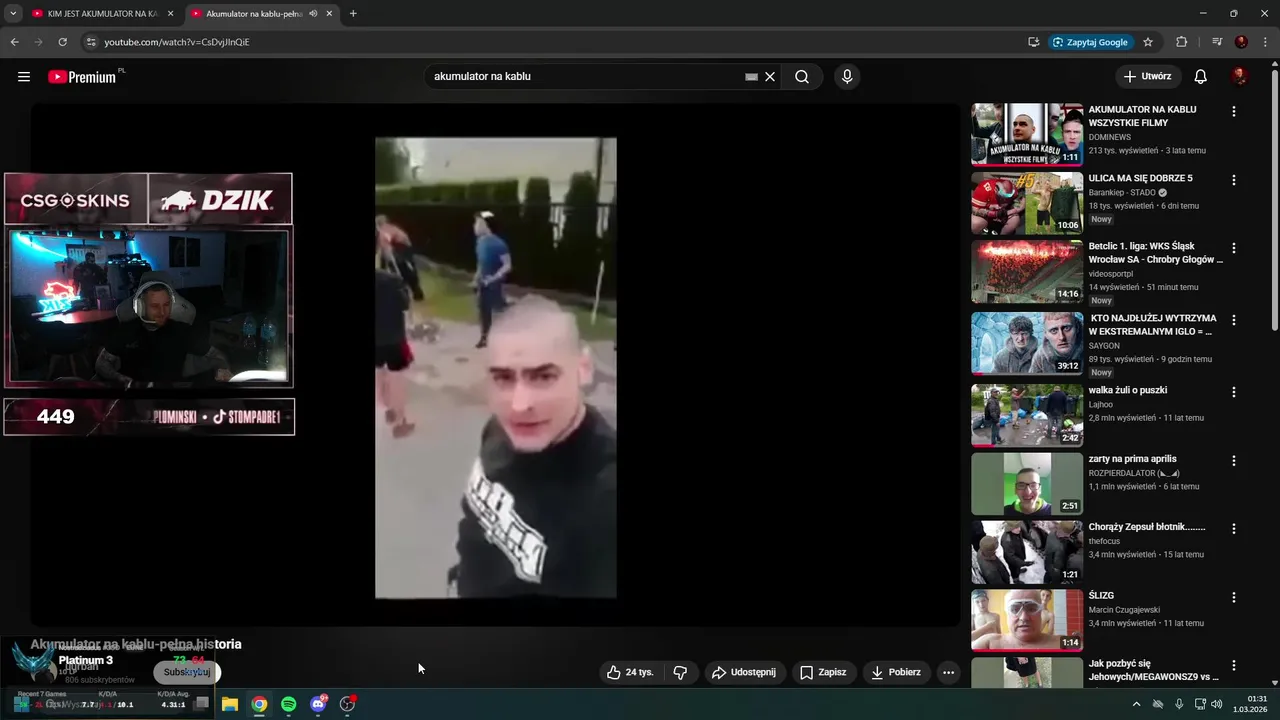Open the ŚLIZG video thumbnail

click(1027, 620)
